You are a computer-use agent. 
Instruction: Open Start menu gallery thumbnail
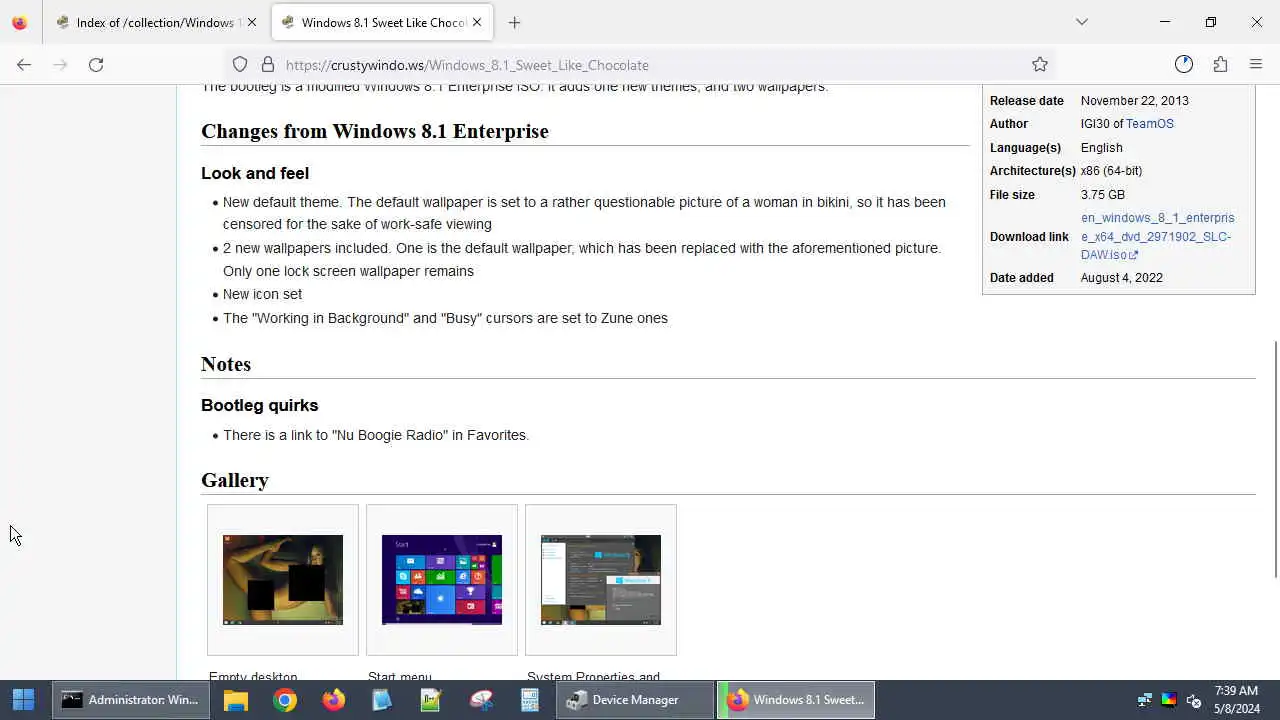click(x=442, y=580)
